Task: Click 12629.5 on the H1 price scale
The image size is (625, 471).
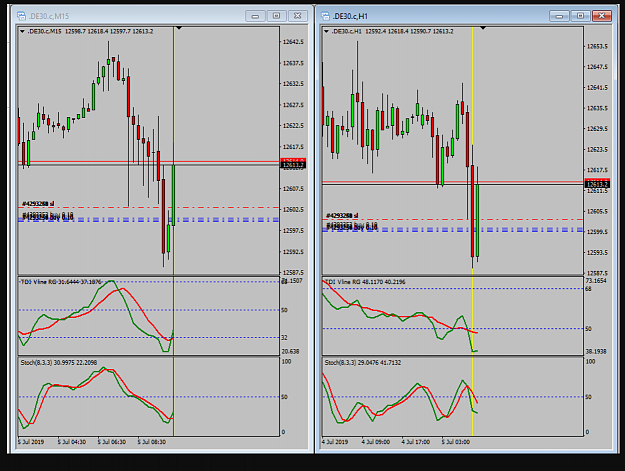Action: 597,128
